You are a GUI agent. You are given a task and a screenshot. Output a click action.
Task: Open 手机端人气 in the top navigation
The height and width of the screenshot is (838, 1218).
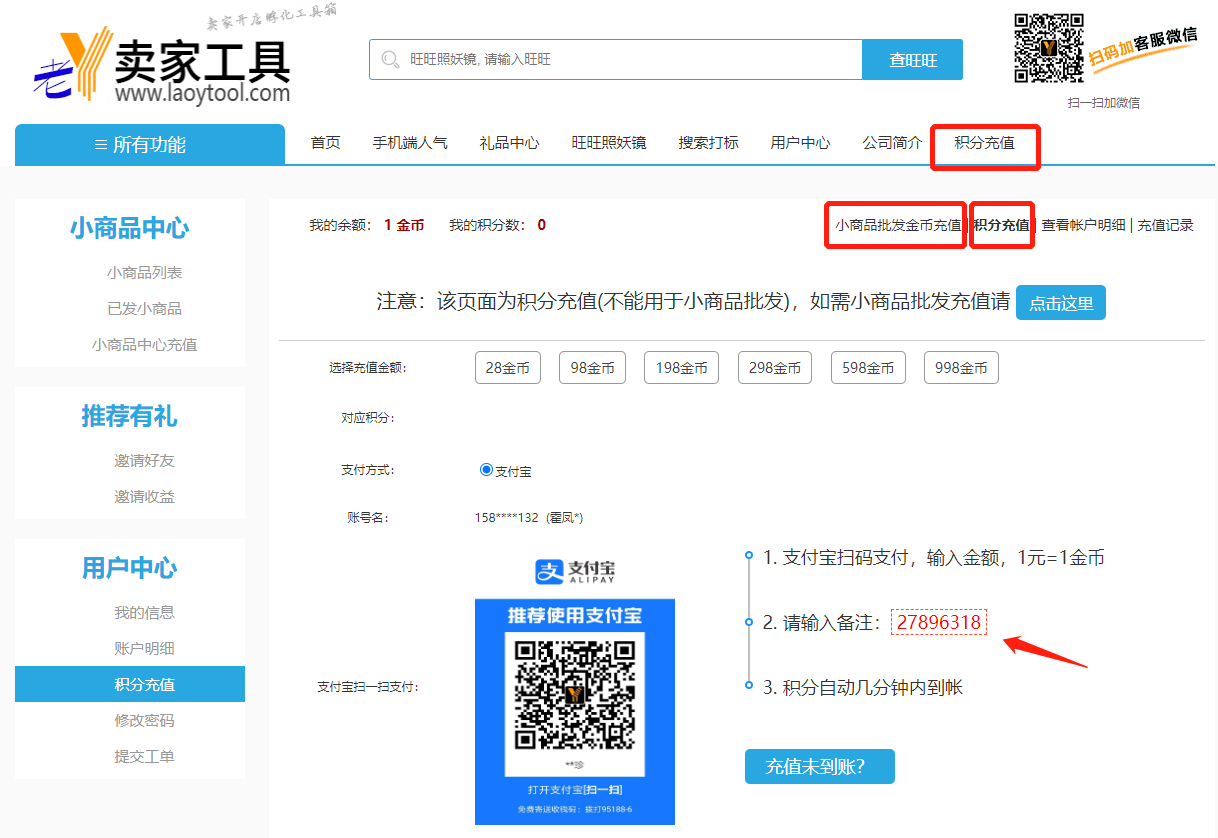coord(410,143)
